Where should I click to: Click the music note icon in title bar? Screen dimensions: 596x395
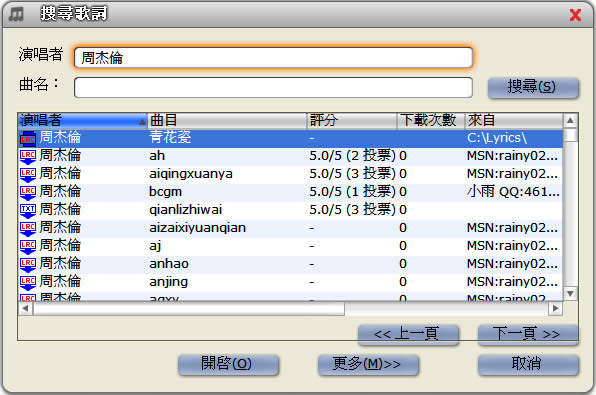point(16,14)
